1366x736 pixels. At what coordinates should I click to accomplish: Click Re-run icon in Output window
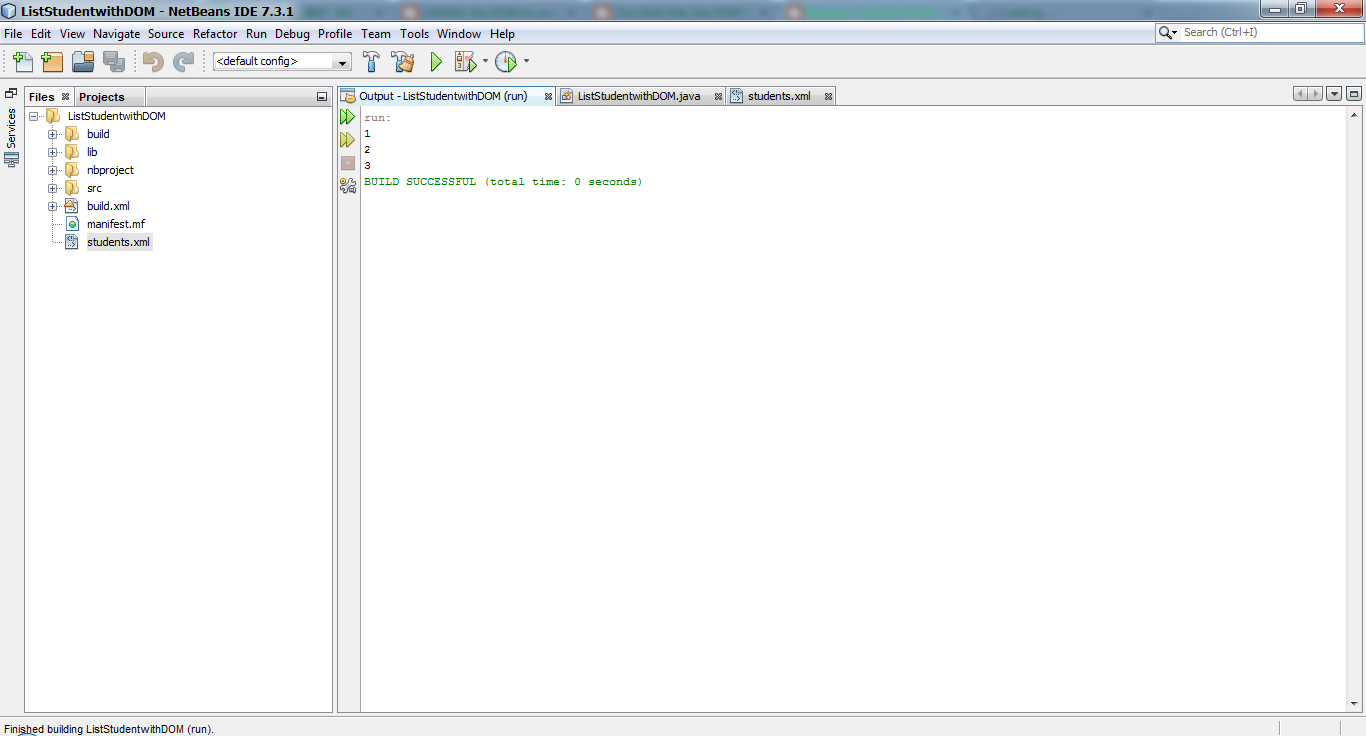tap(347, 118)
